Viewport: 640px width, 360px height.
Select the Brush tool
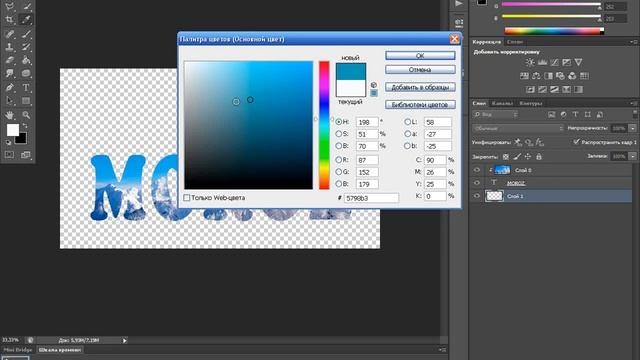26,34
